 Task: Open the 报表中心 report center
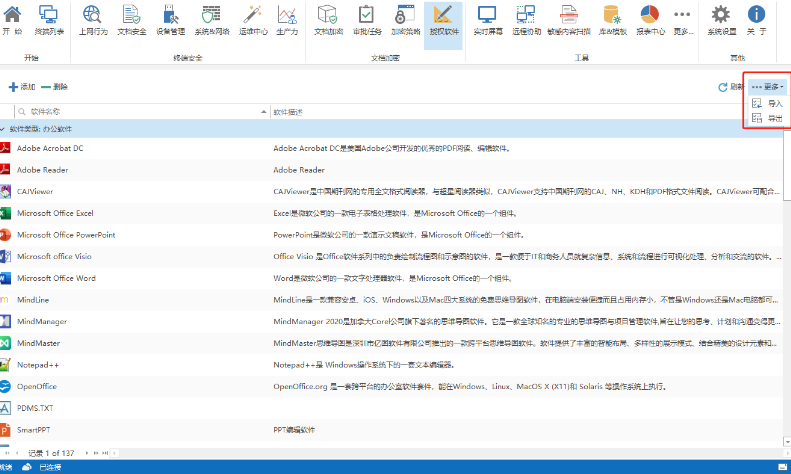click(x=649, y=19)
